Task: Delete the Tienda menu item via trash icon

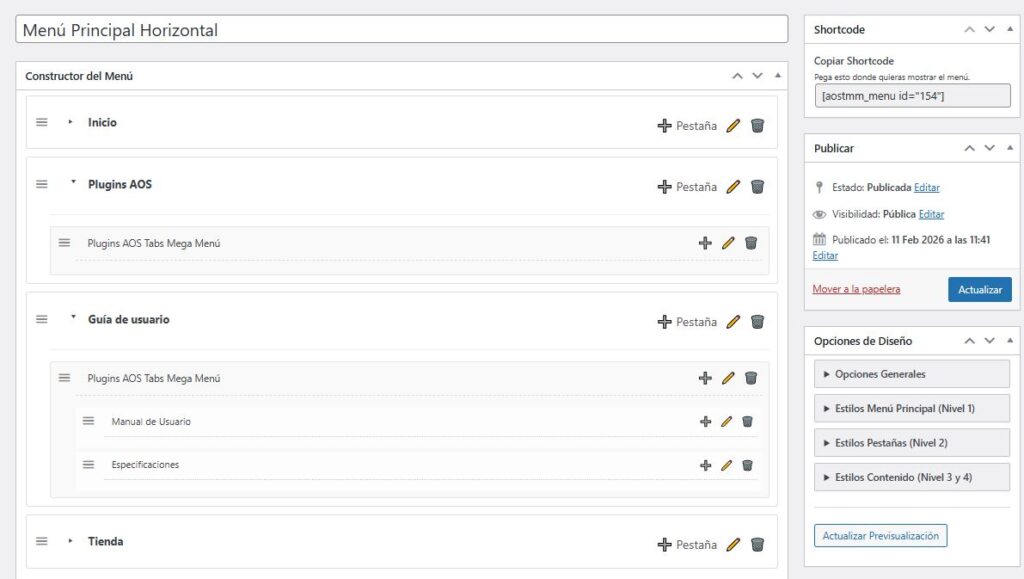Action: click(x=757, y=544)
